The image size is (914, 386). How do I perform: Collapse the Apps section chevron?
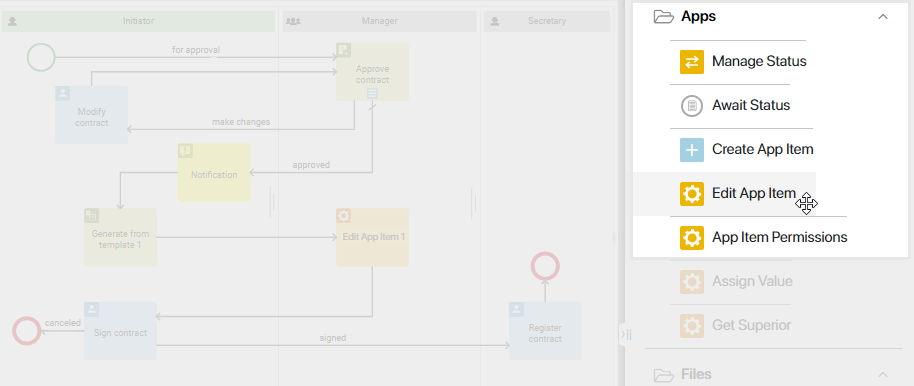[883, 16]
